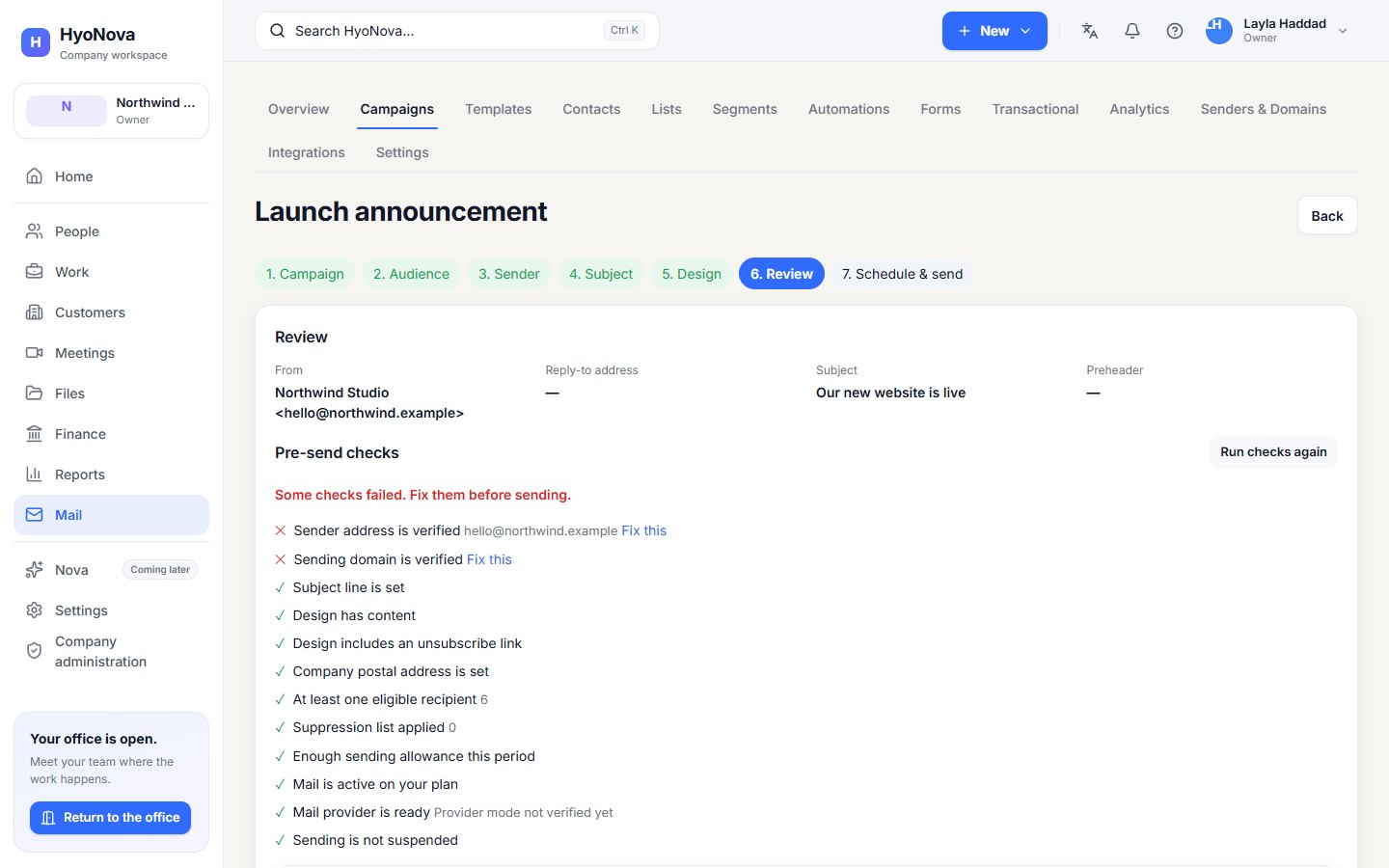Viewport: 1389px width, 868px height.
Task: Click the Back button
Action: [x=1327, y=216]
